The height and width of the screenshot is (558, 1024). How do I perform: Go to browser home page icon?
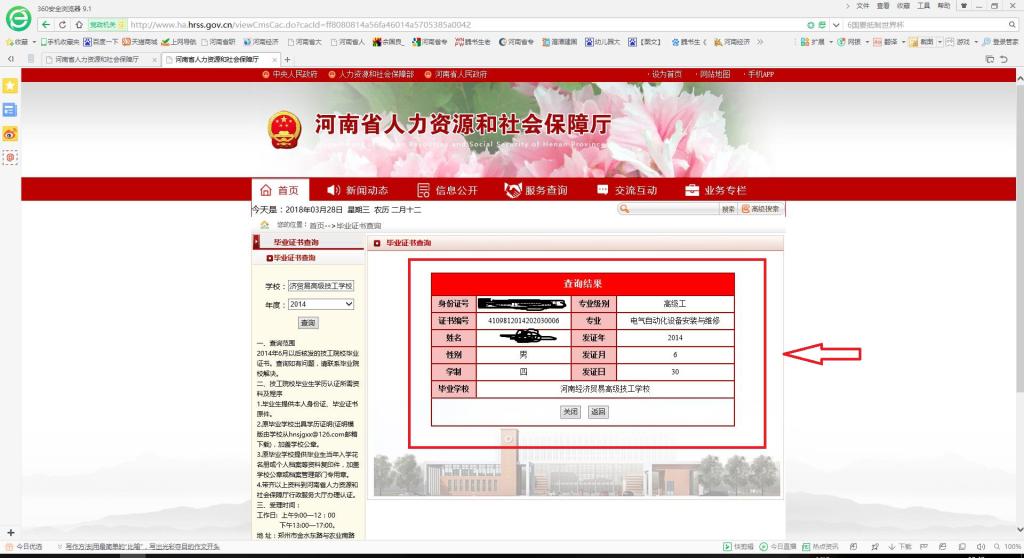click(x=78, y=24)
